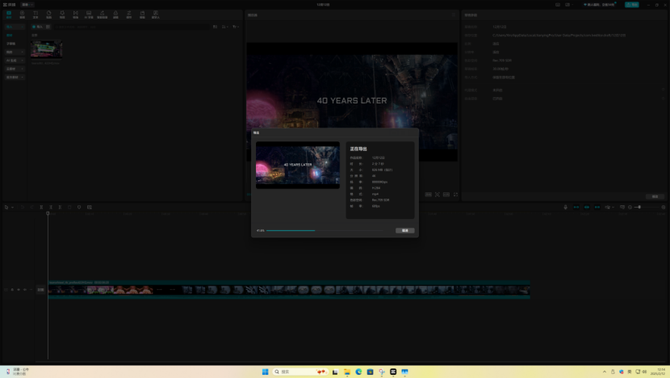This screenshot has height=378, width=670.
Task: Click the timeline zoom-in icon
Action: (x=663, y=207)
